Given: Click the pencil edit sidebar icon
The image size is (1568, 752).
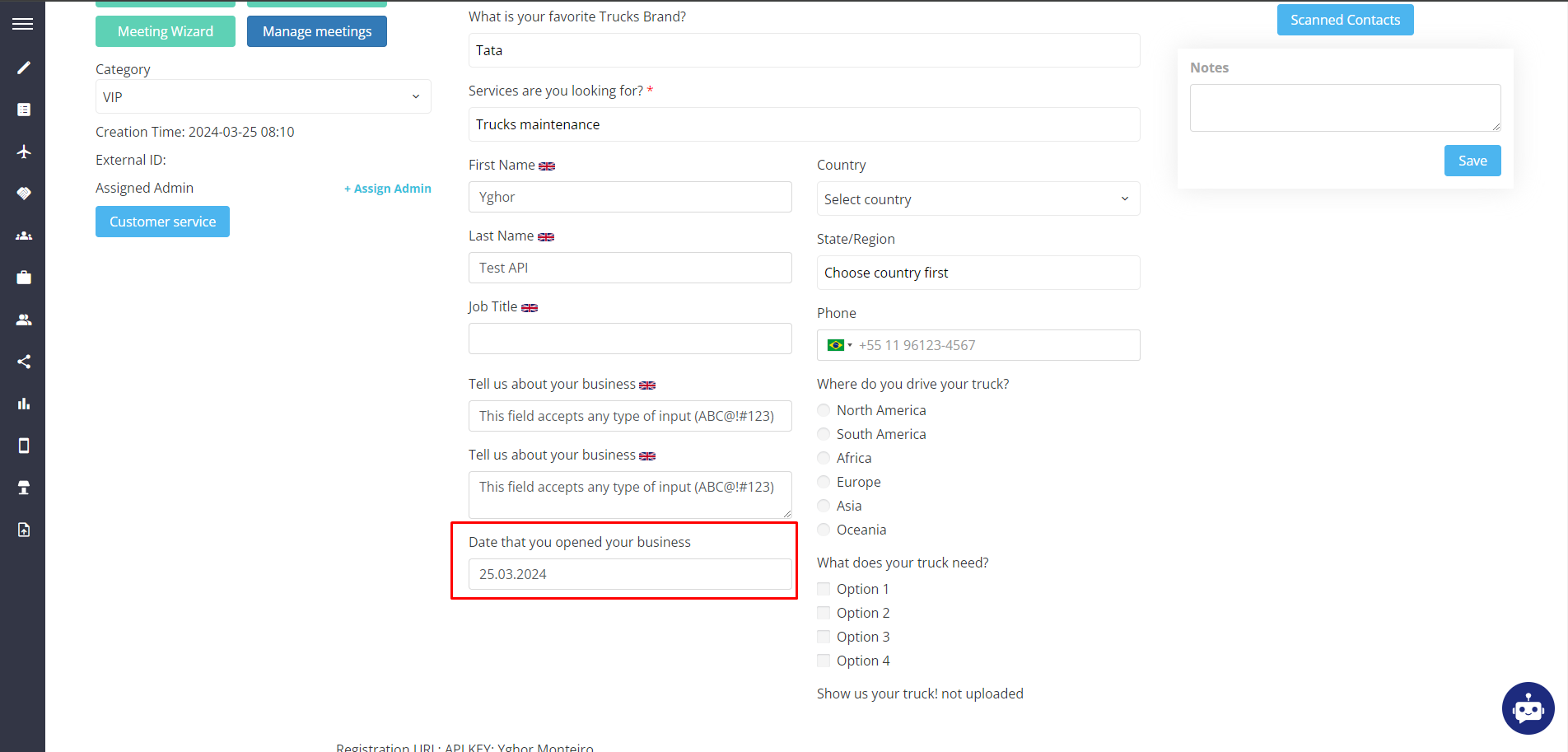Looking at the screenshot, I should click(24, 68).
